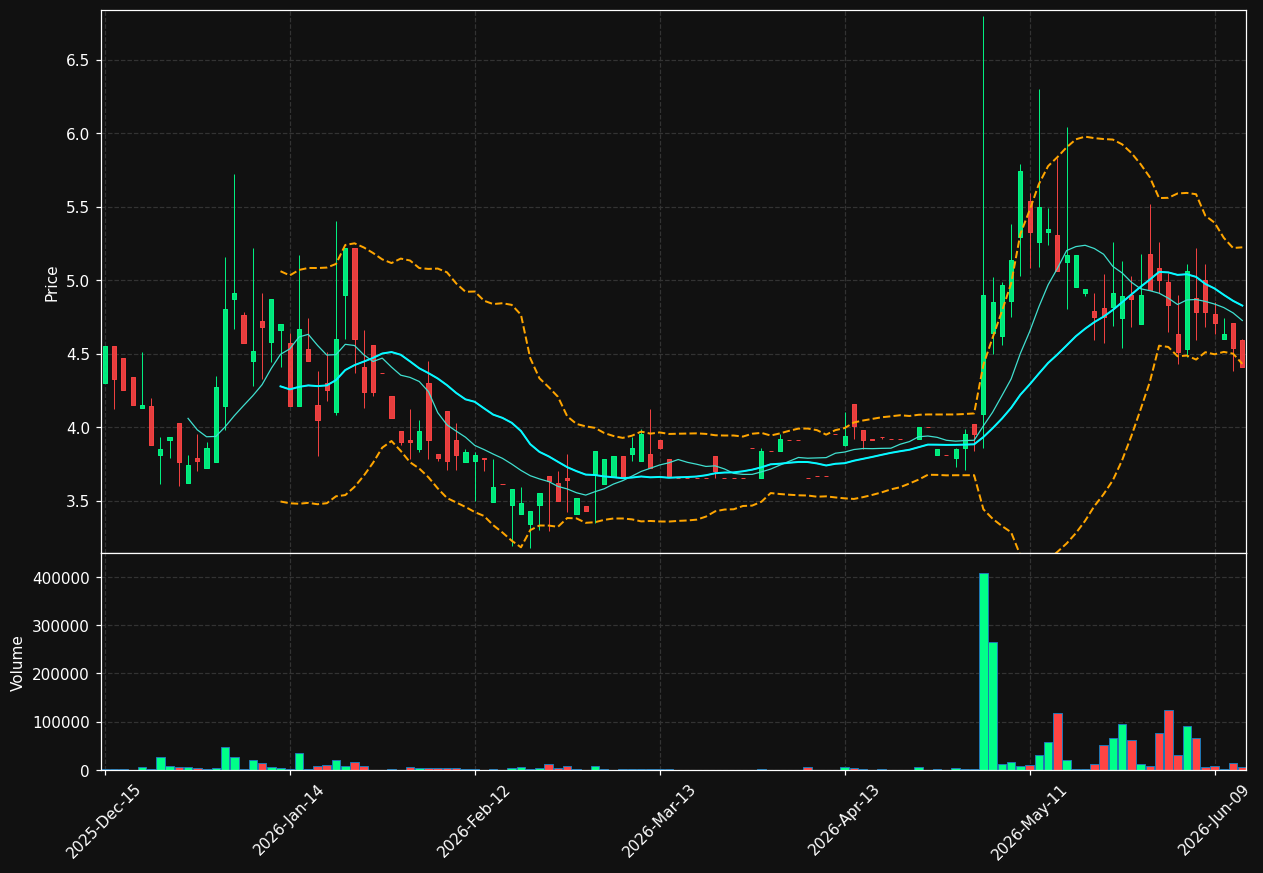Click the Price axis title
This screenshot has width=1263, height=873.
52,283
